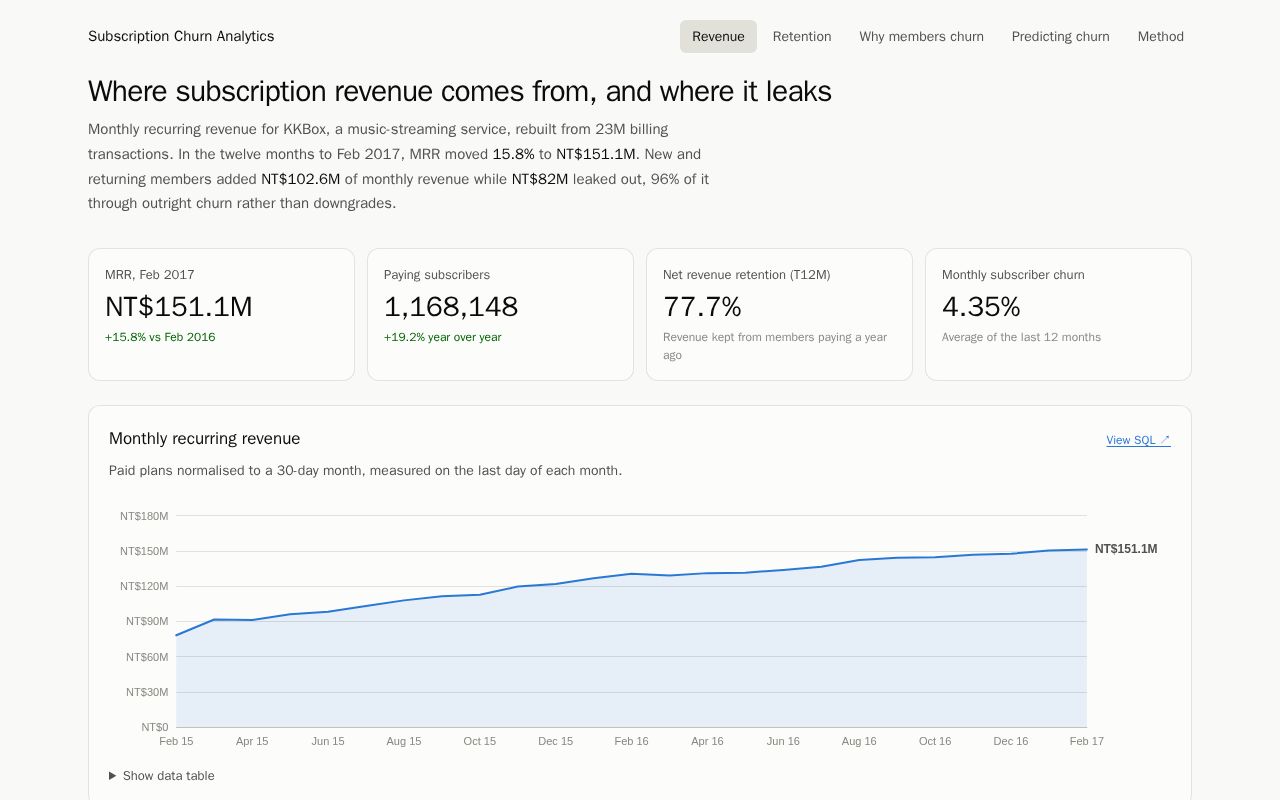Click the Net revenue retention (T12M) label
1280x800 pixels.
[747, 275]
